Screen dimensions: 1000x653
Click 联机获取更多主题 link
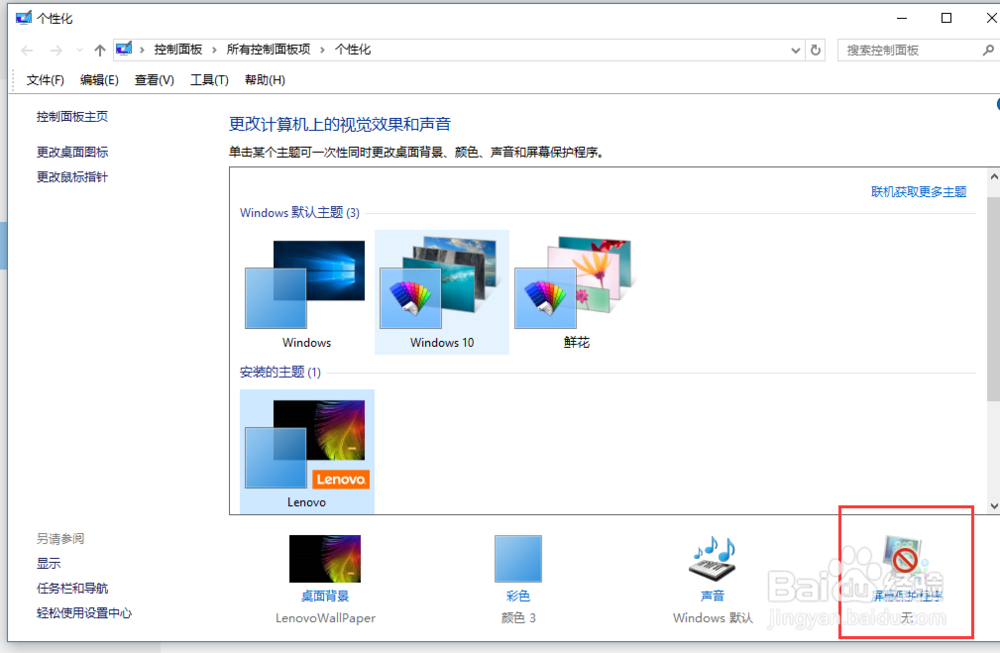click(x=919, y=192)
